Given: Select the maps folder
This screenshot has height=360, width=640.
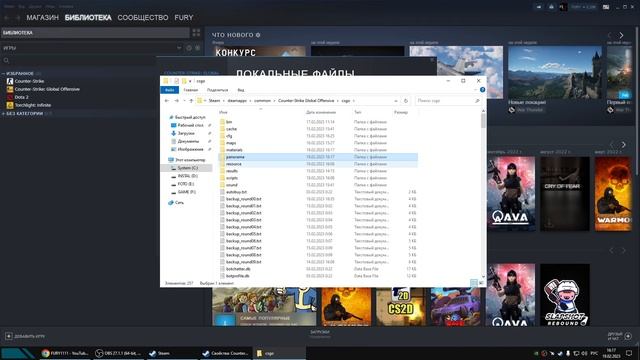Looking at the screenshot, I should [318, 143].
